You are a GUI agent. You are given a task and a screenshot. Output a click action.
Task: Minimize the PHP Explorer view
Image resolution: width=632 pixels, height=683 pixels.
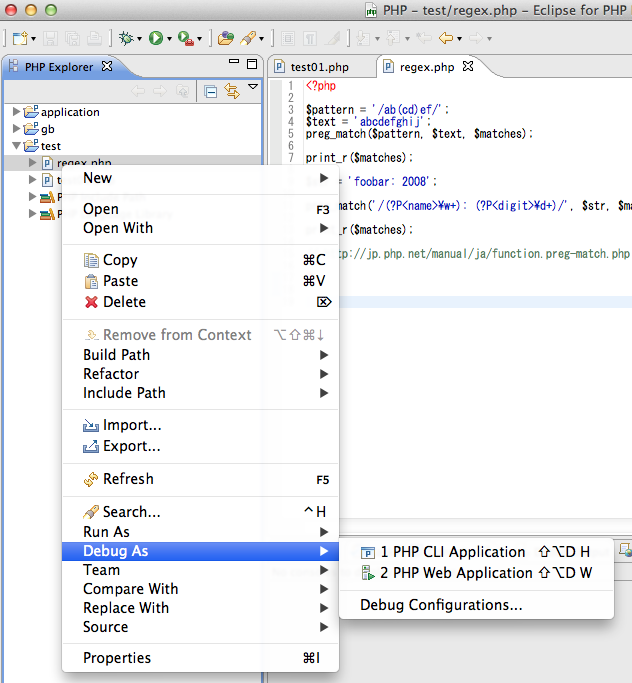(x=234, y=61)
